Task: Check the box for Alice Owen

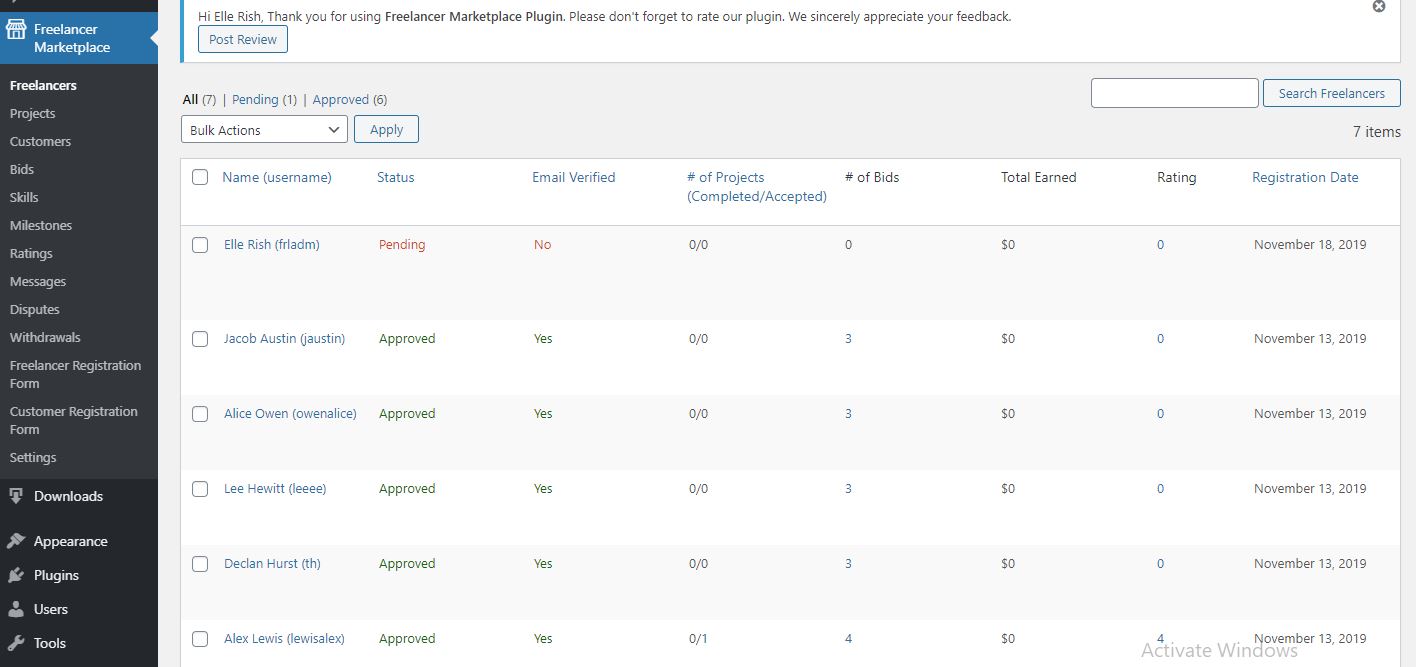Action: pyautogui.click(x=200, y=414)
